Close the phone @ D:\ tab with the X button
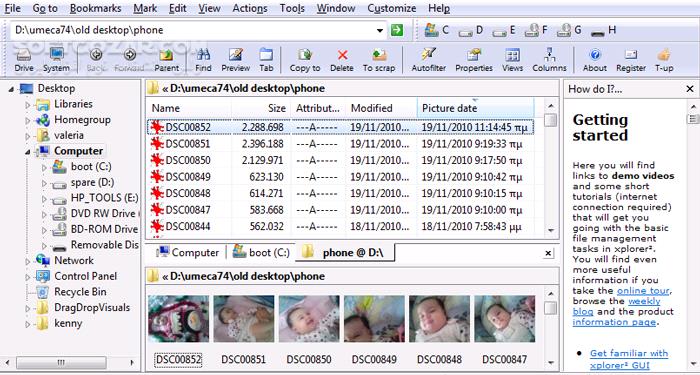The height and width of the screenshot is (375, 700). click(549, 254)
